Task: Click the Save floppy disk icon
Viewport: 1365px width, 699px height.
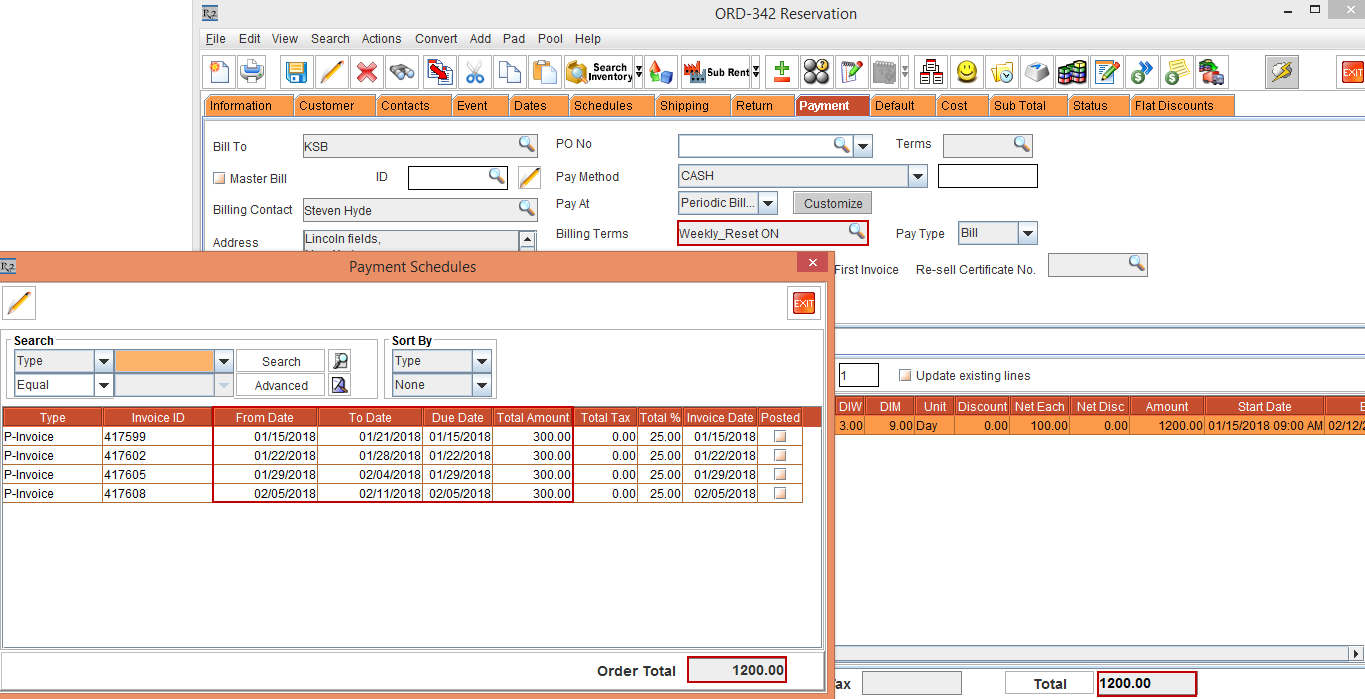Action: coord(296,72)
